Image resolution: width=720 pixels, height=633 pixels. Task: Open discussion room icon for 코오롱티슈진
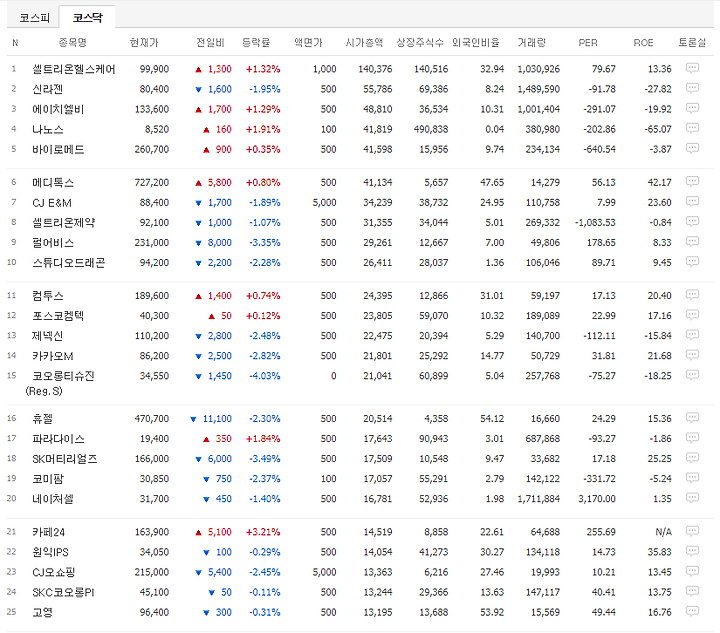click(x=692, y=375)
